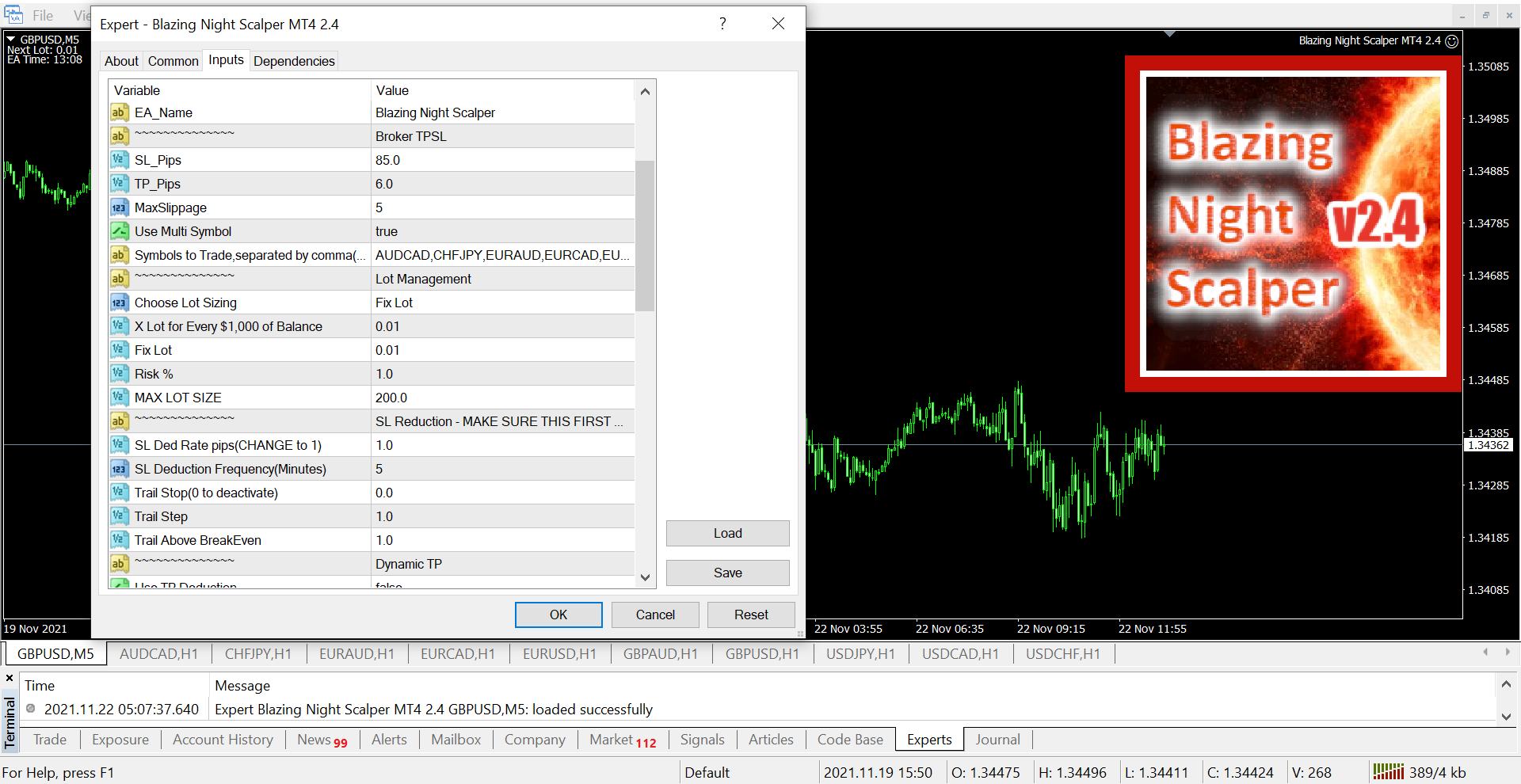The height and width of the screenshot is (784, 1521).
Task: Open the Market terminal tab
Action: [623, 740]
